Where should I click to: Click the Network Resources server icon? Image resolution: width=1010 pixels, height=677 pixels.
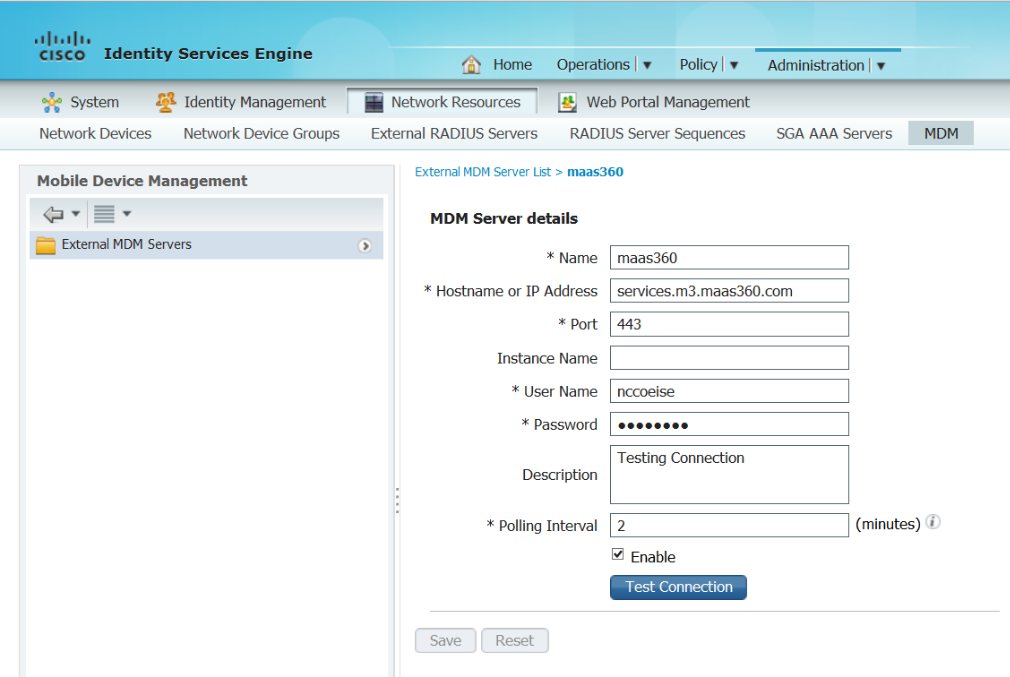(x=374, y=102)
